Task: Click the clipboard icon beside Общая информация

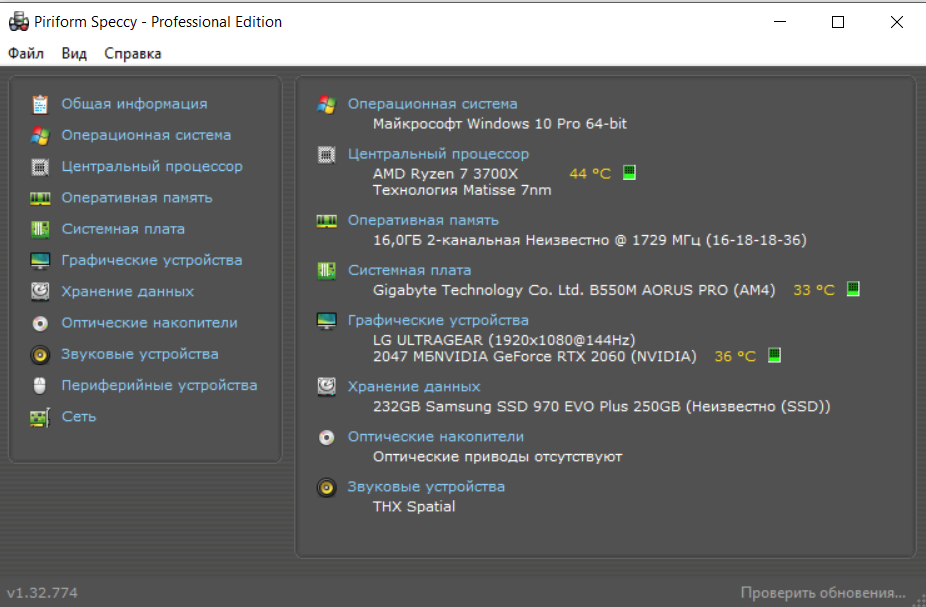Action: click(40, 104)
